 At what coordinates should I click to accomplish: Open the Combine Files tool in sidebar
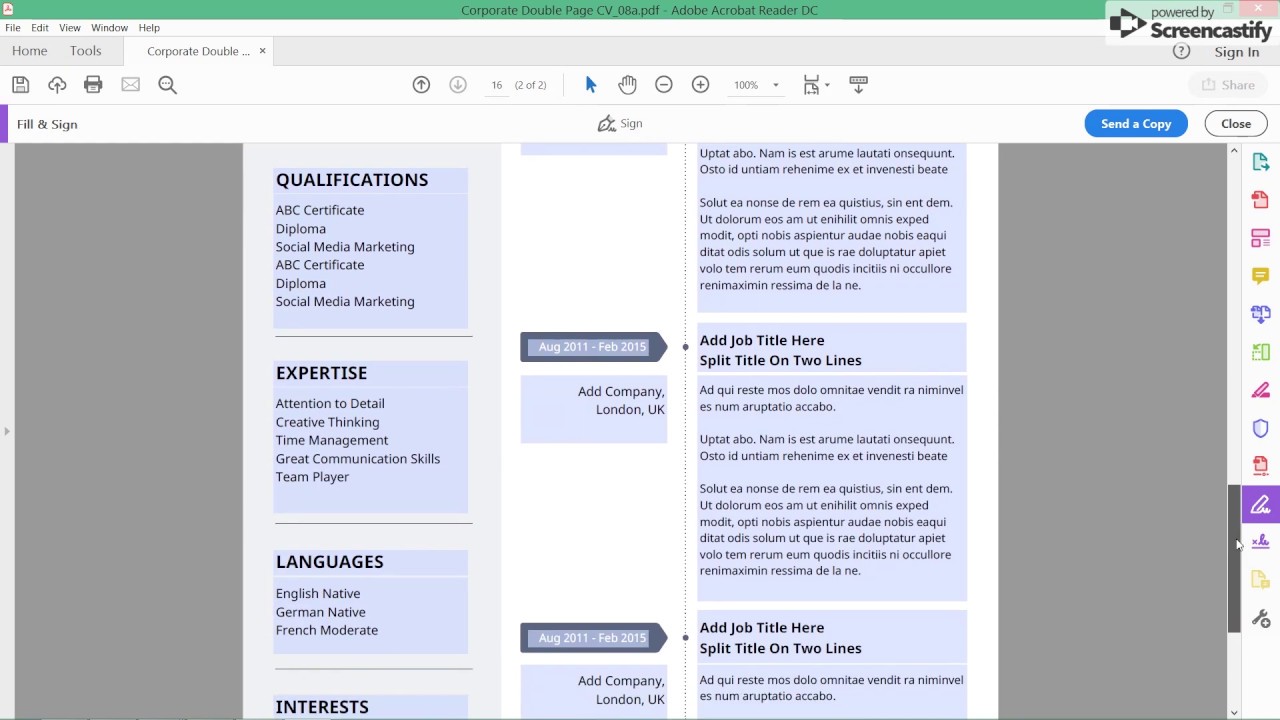(1260, 314)
